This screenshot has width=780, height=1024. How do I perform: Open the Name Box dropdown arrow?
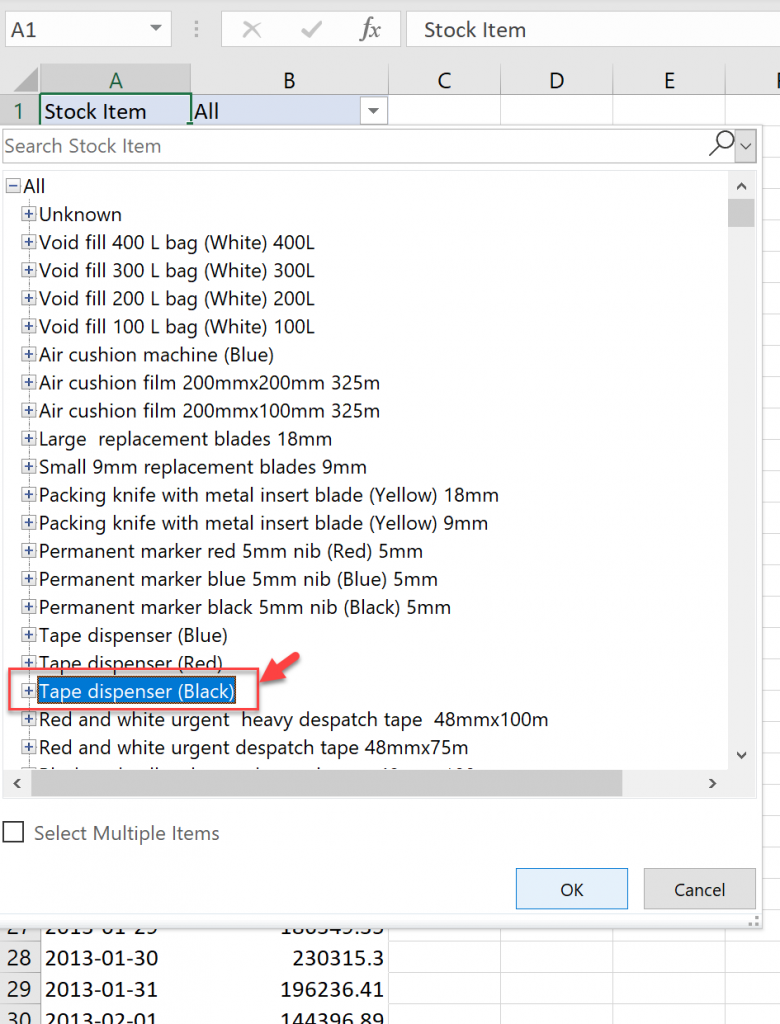(x=156, y=30)
